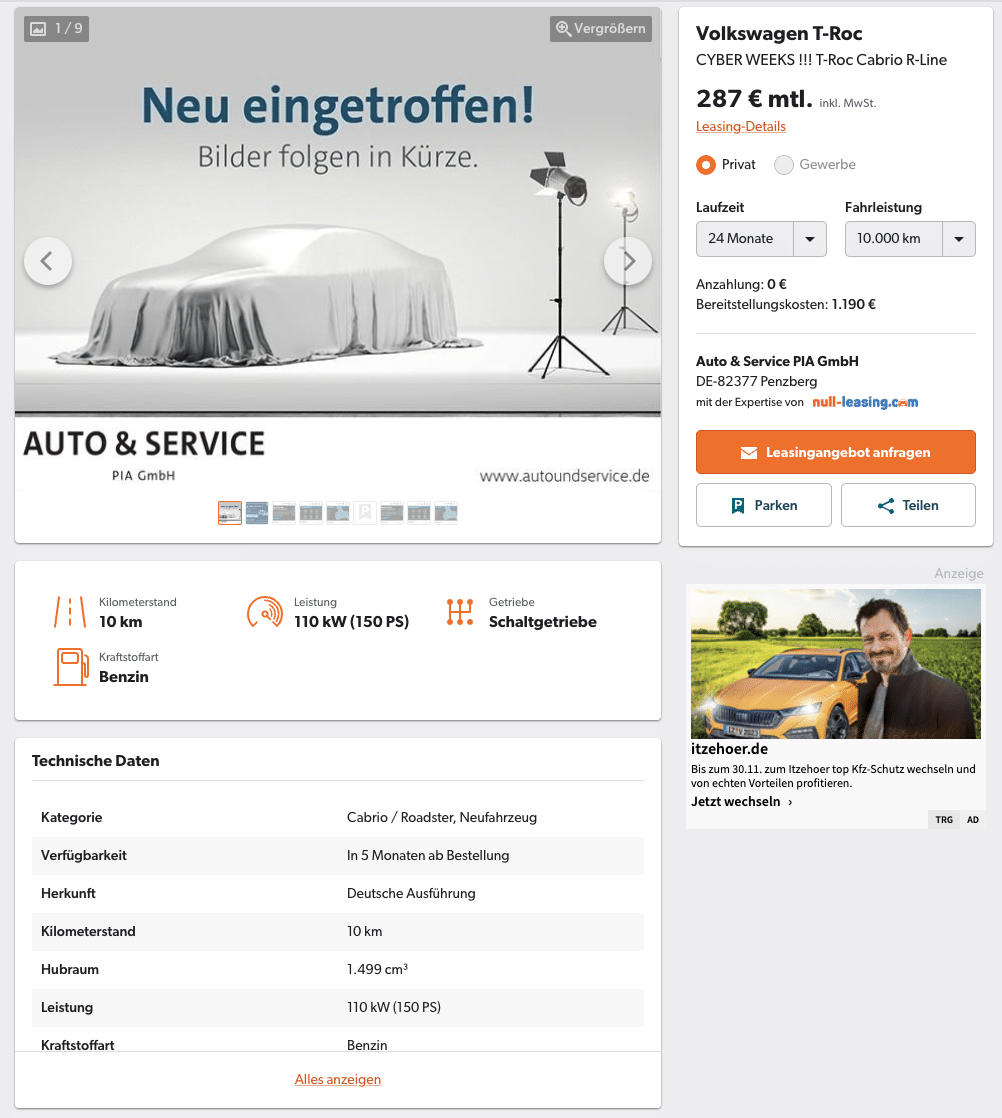
Task: Click 110 kW (150 PS) in the Technische Daten table
Action: coord(394,1007)
